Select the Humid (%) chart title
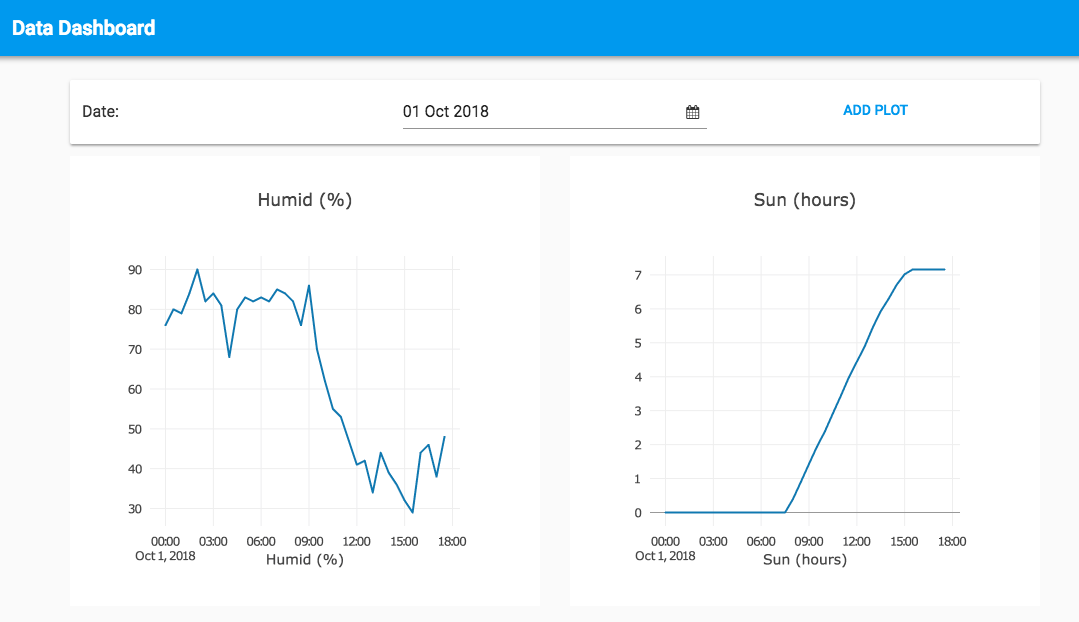This screenshot has width=1079, height=622. click(x=305, y=200)
